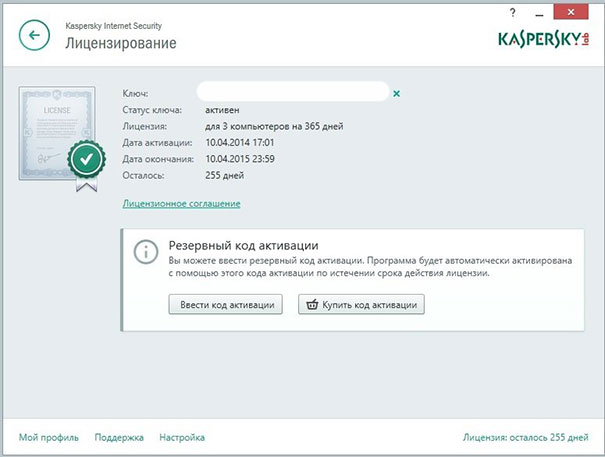Delete the key using the X icon
605x457 pixels.
coord(397,93)
